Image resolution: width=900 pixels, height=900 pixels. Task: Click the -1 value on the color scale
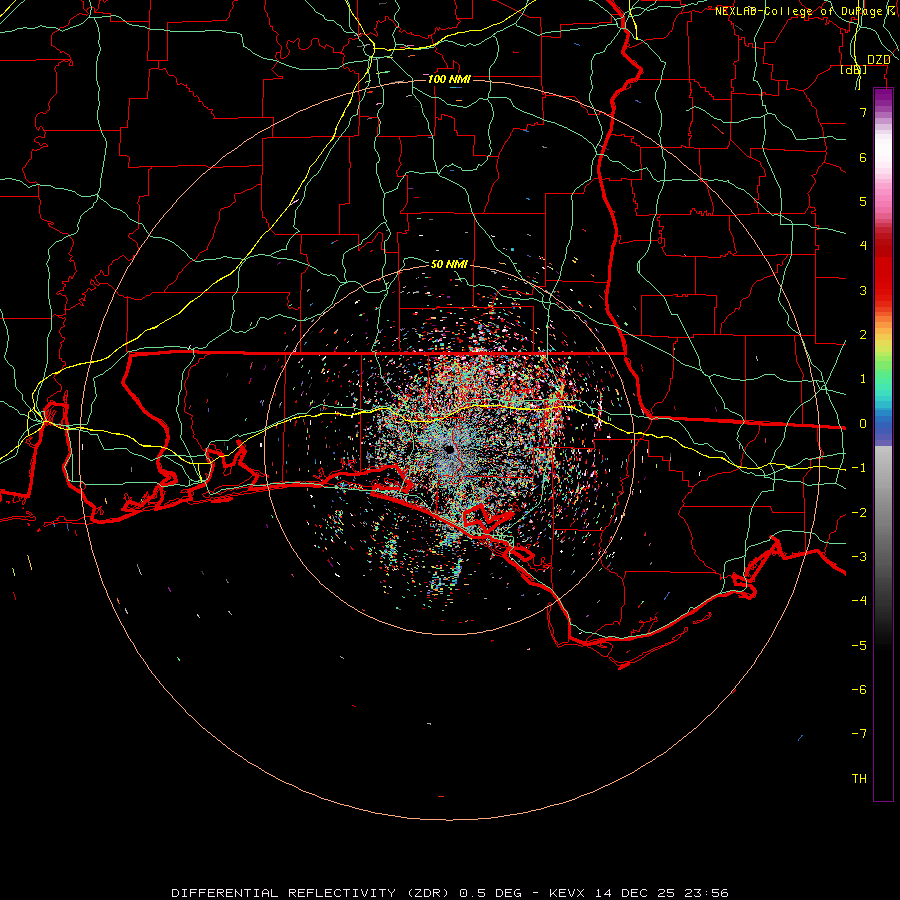[859, 468]
